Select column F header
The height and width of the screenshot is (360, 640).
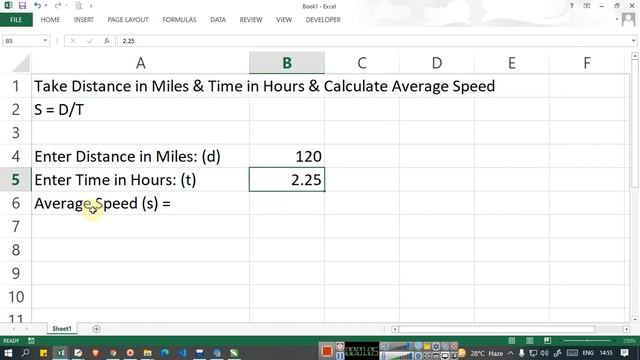(x=587, y=63)
